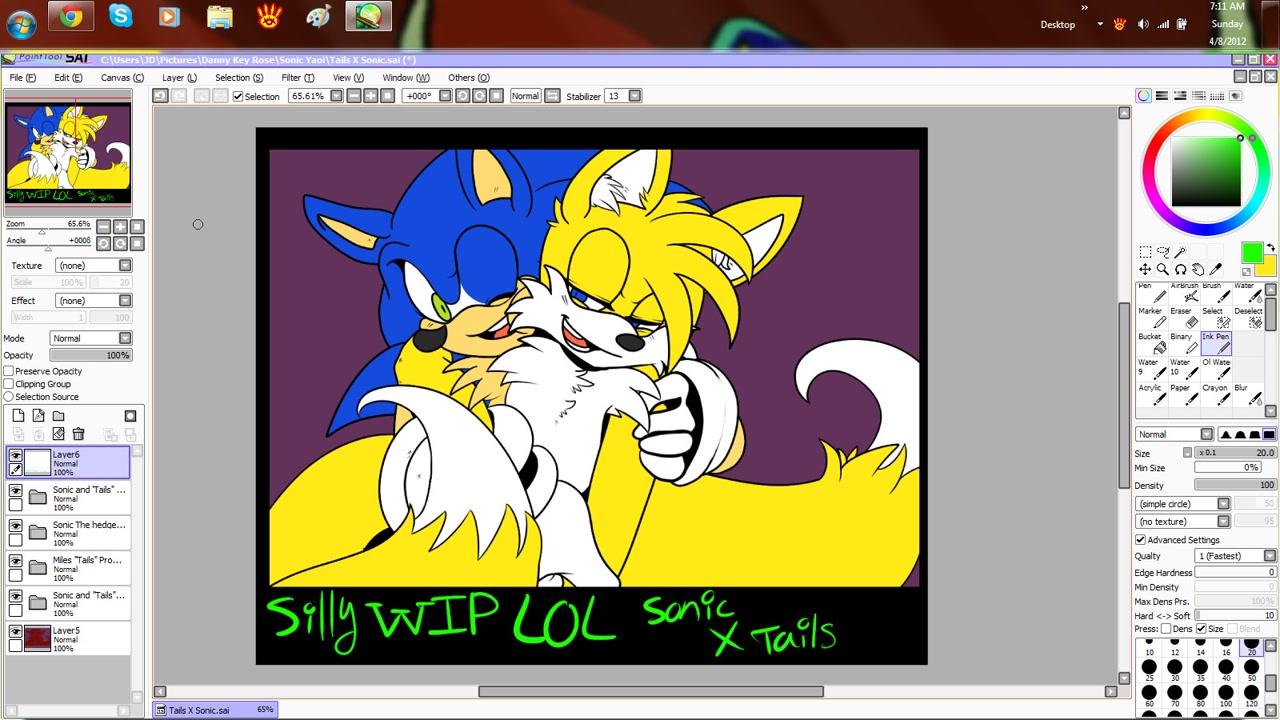Activate the zoom magnifier tool
Viewport: 1280px width, 720px height.
click(x=1163, y=270)
